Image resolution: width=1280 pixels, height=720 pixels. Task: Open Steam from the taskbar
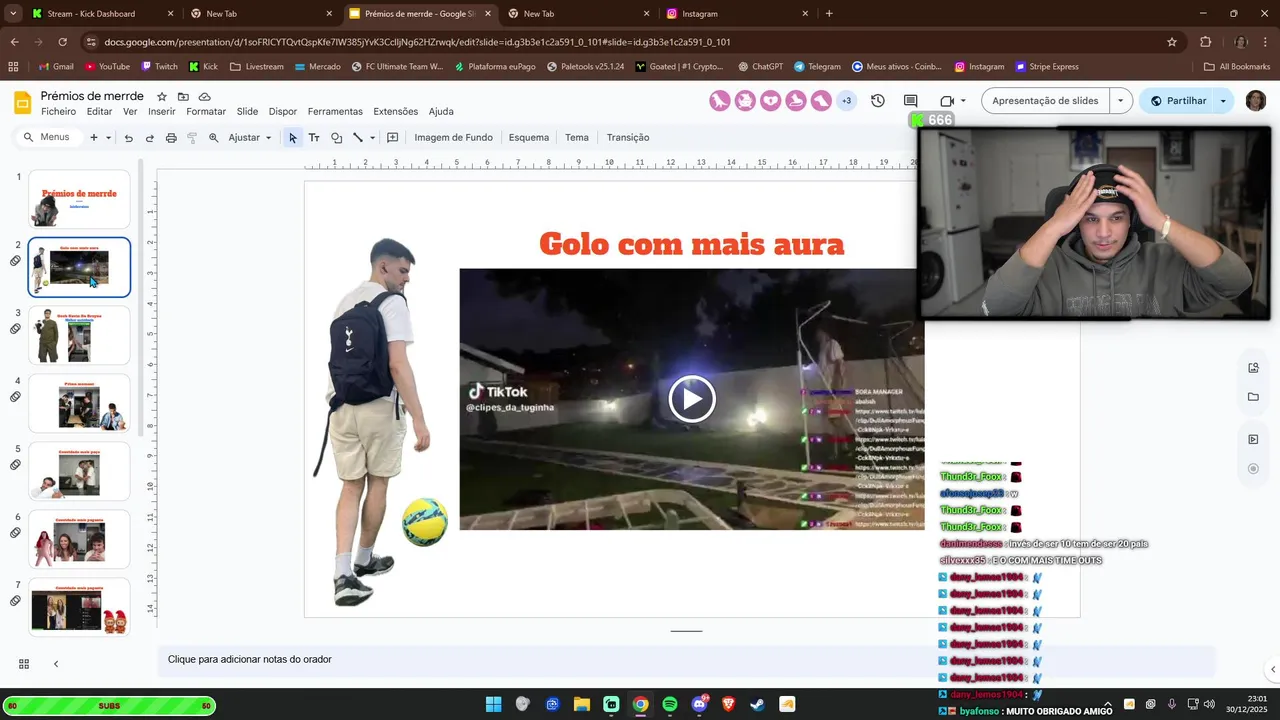(758, 704)
